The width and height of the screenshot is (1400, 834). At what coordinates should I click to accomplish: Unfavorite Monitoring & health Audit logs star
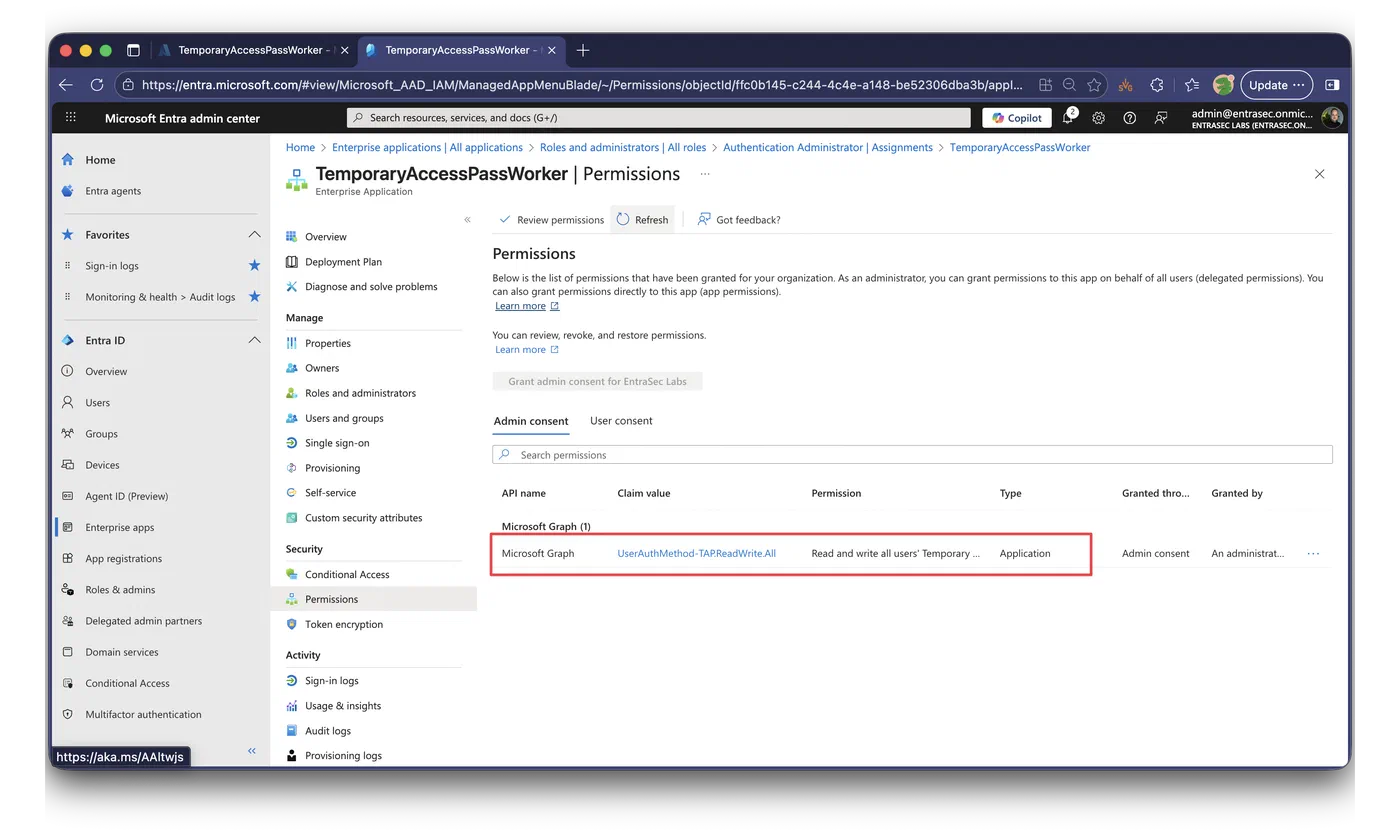tap(254, 297)
